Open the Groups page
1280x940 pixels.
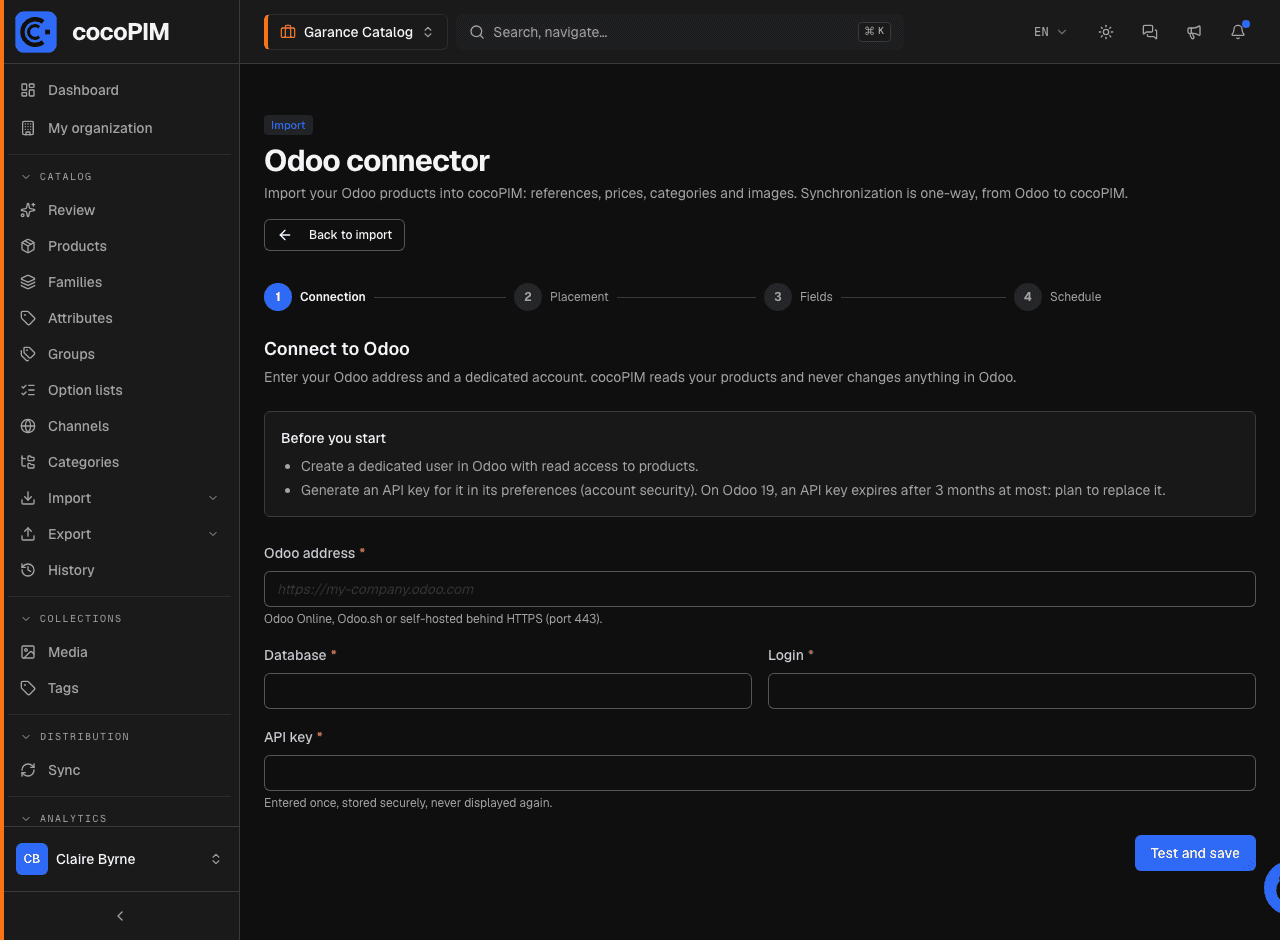tap(120, 354)
